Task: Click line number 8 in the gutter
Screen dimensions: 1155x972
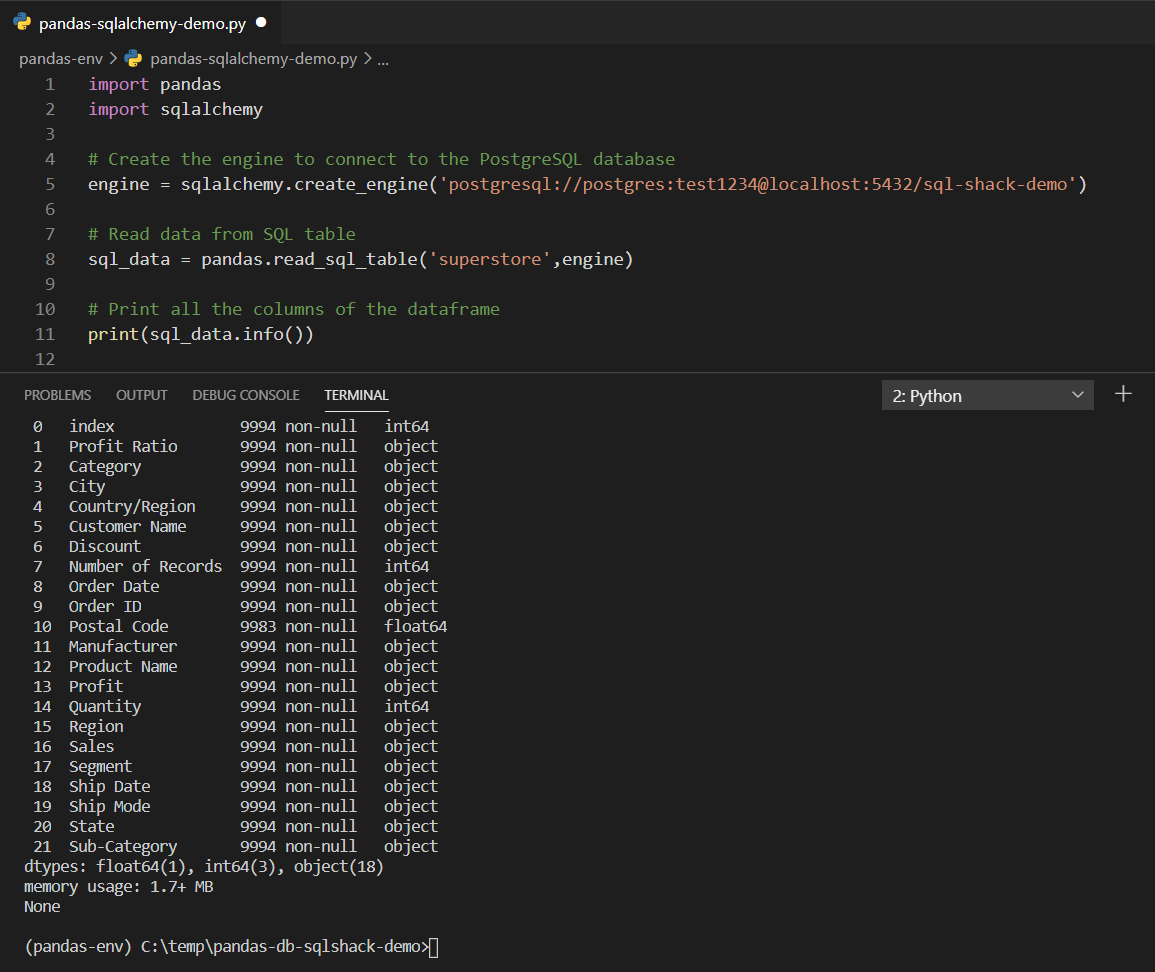Action: click(x=50, y=258)
